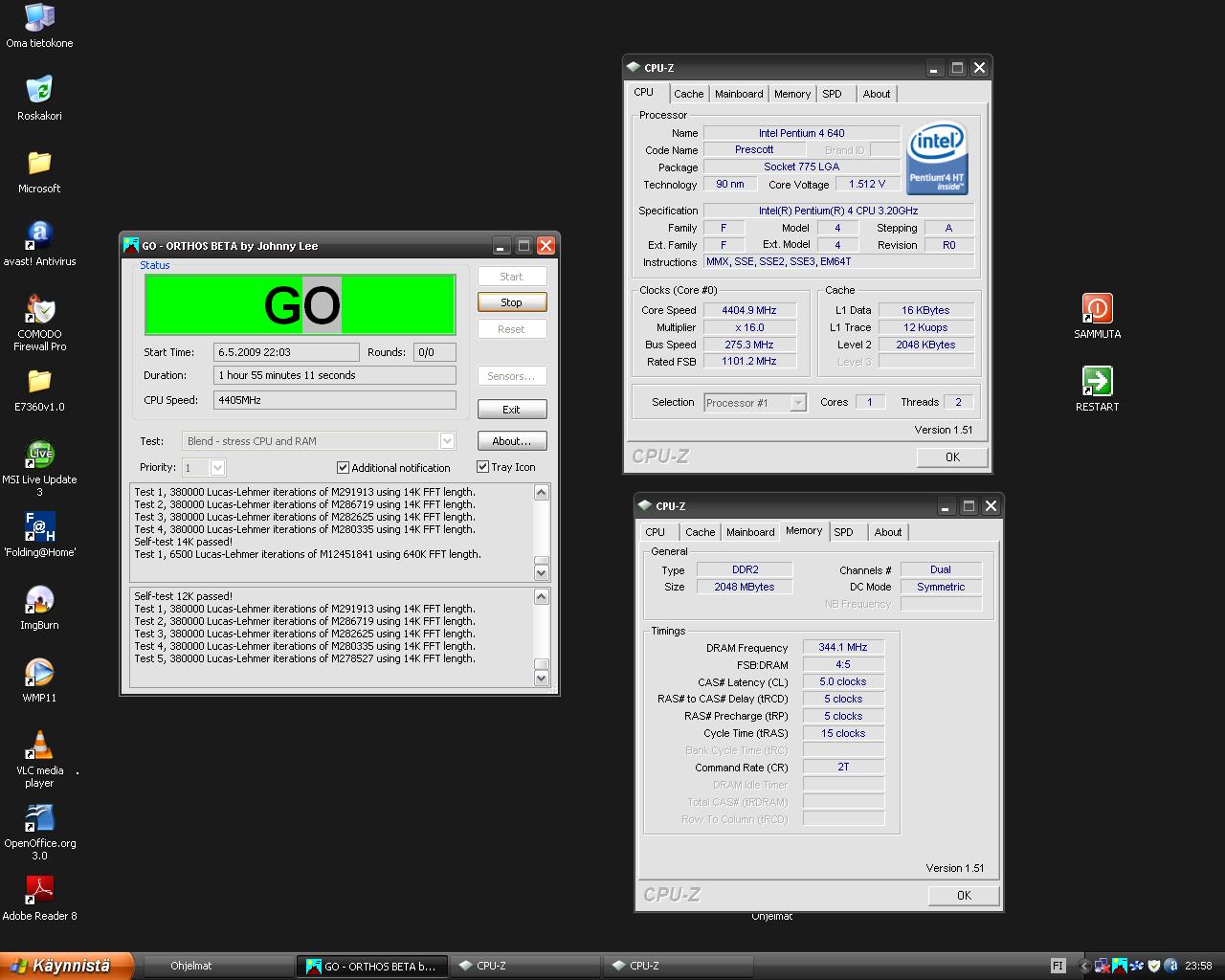Switch to About tab in upper CPU-Z

tap(877, 94)
